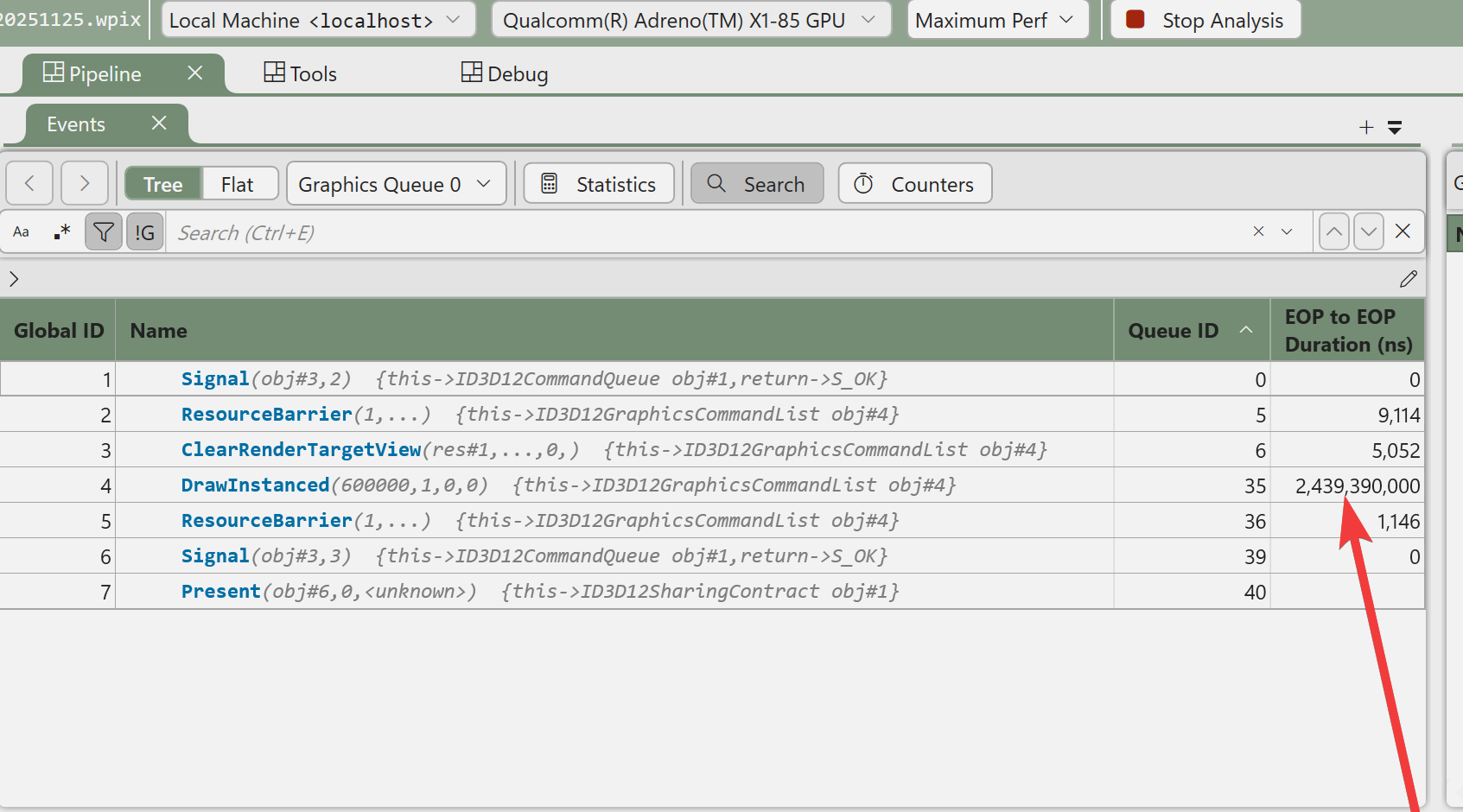Image resolution: width=1463 pixels, height=812 pixels.
Task: Click the navigate back arrow button
Action: pyautogui.click(x=29, y=183)
